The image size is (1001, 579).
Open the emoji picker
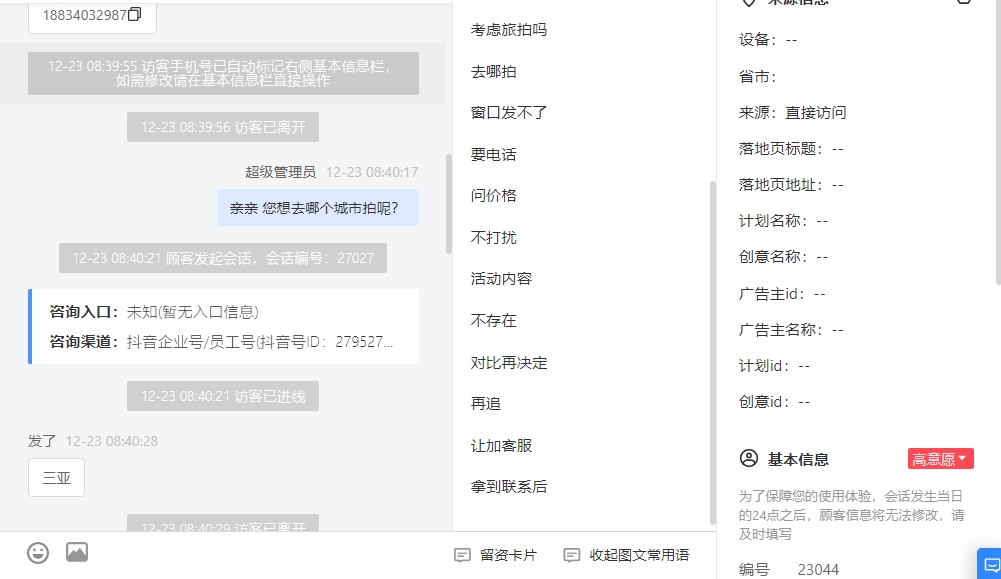pyautogui.click(x=38, y=553)
